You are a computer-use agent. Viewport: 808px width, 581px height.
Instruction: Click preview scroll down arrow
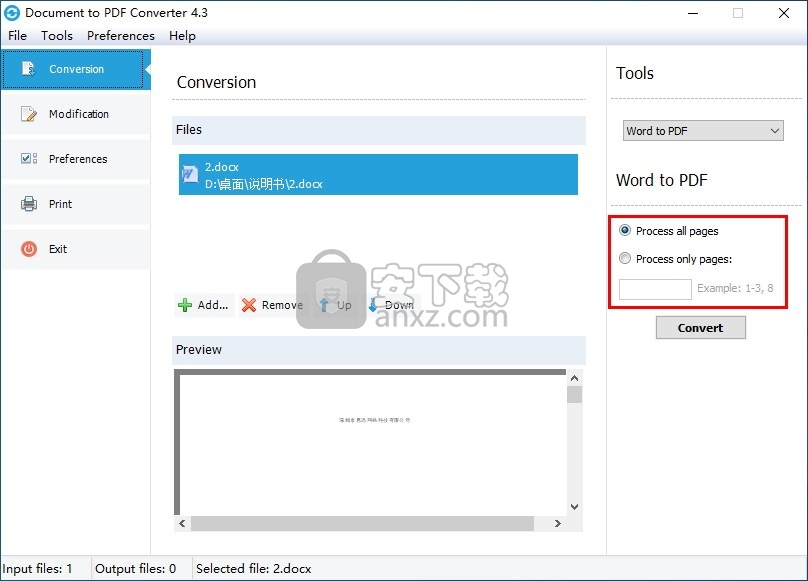click(x=575, y=507)
